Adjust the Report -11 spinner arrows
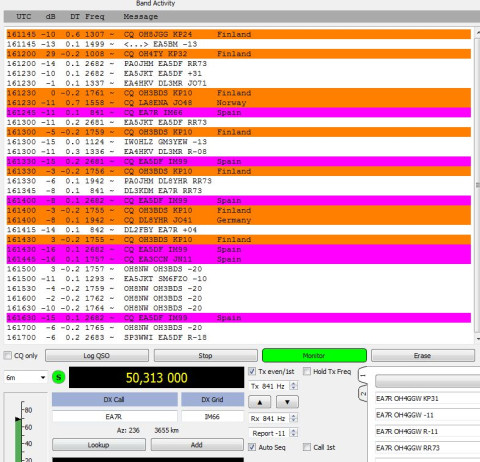 click(293, 433)
